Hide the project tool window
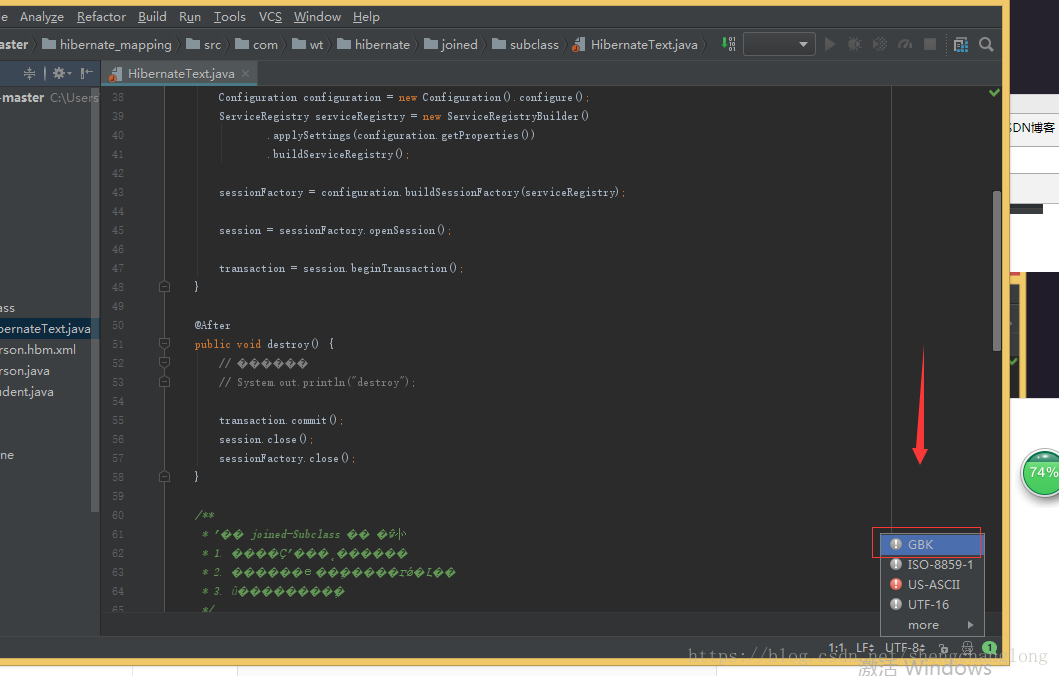The image size is (1059, 676). click(86, 73)
